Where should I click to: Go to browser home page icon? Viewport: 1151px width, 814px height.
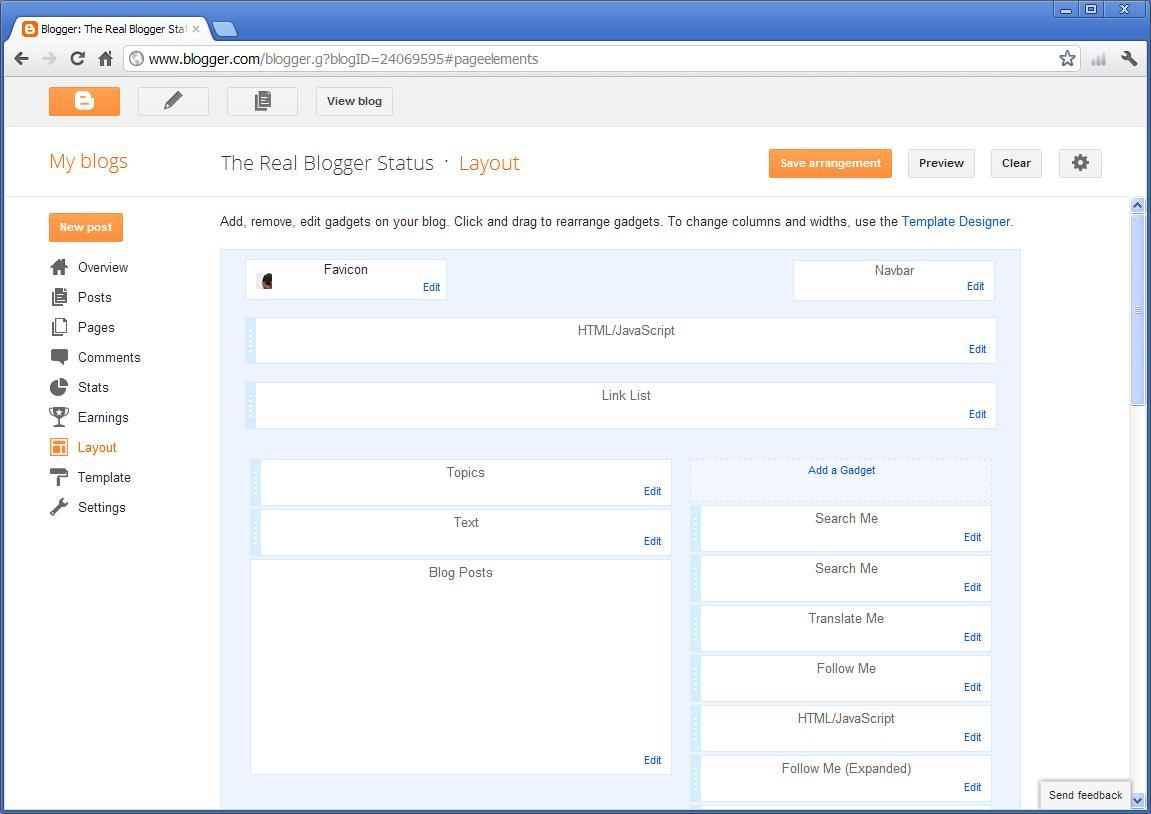tap(106, 59)
